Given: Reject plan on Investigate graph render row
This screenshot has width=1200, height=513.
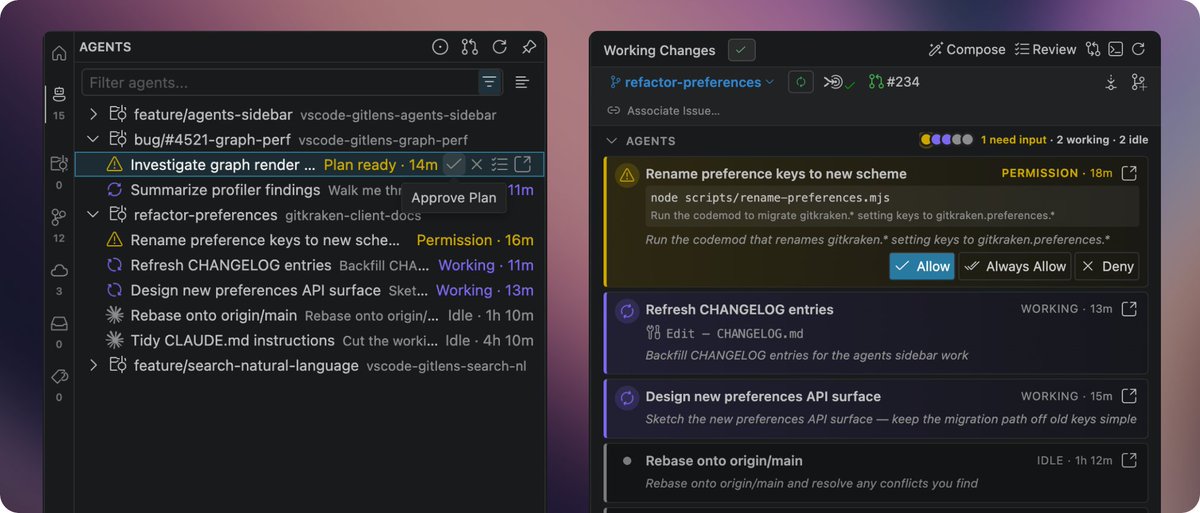Looking at the screenshot, I should [x=477, y=164].
